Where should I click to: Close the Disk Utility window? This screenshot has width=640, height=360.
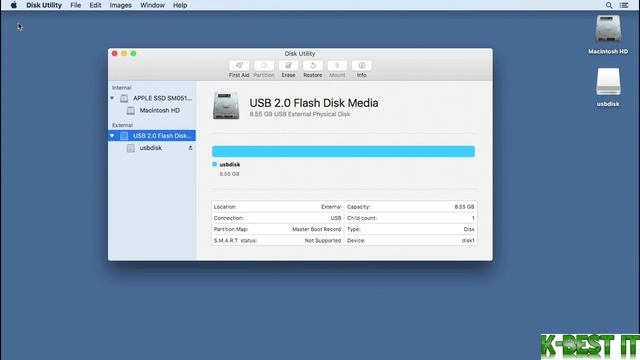[115, 53]
